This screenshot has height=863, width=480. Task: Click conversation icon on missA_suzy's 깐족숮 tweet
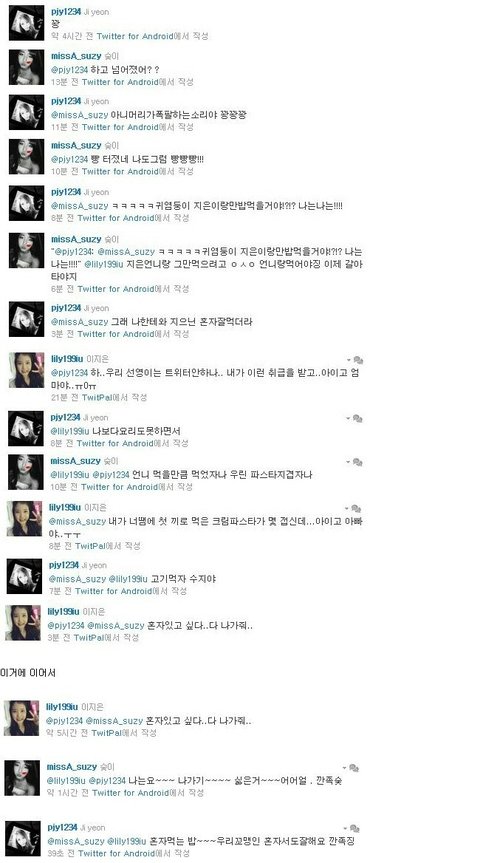[x=354, y=767]
